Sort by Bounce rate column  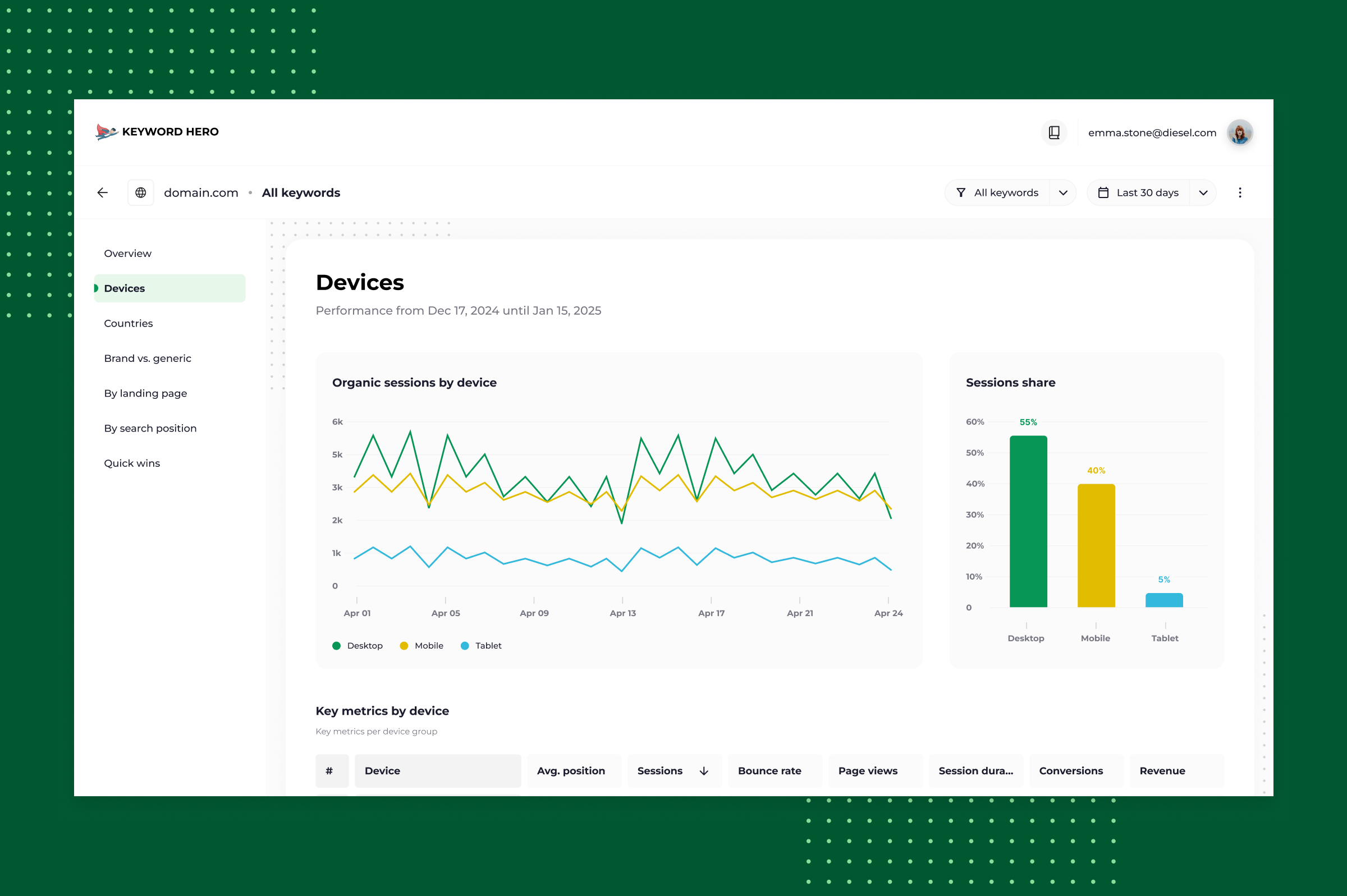coord(775,771)
